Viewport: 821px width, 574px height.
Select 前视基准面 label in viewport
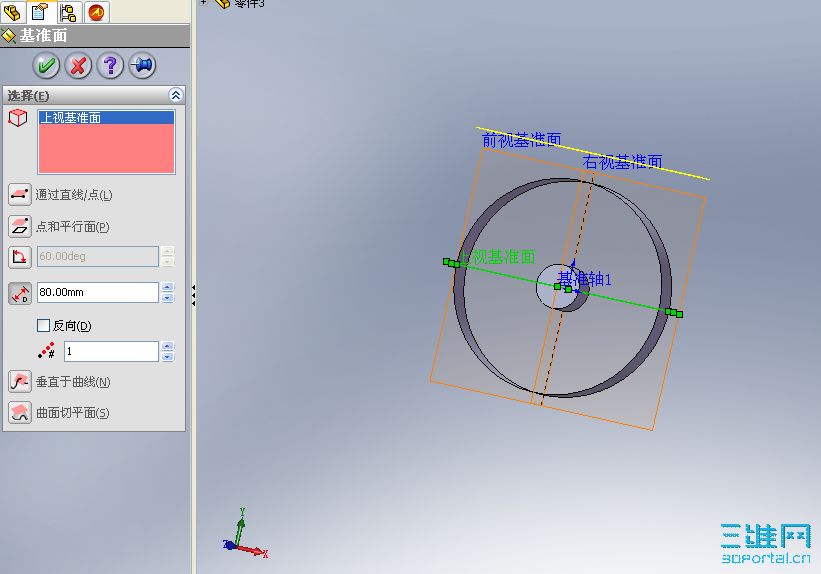[x=522, y=140]
